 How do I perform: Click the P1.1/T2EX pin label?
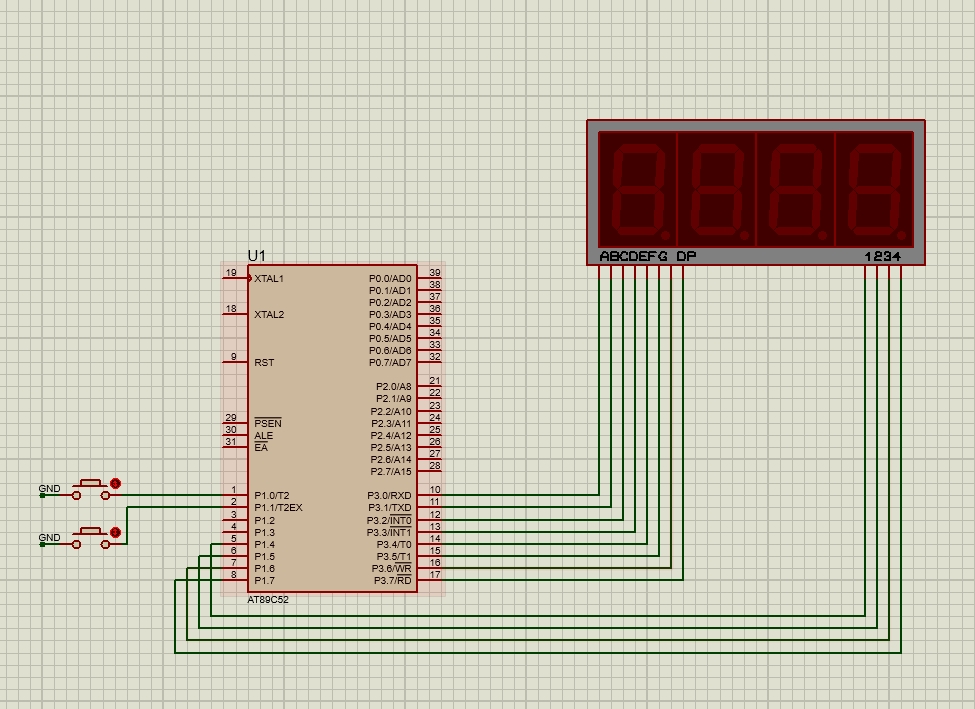(x=278, y=507)
